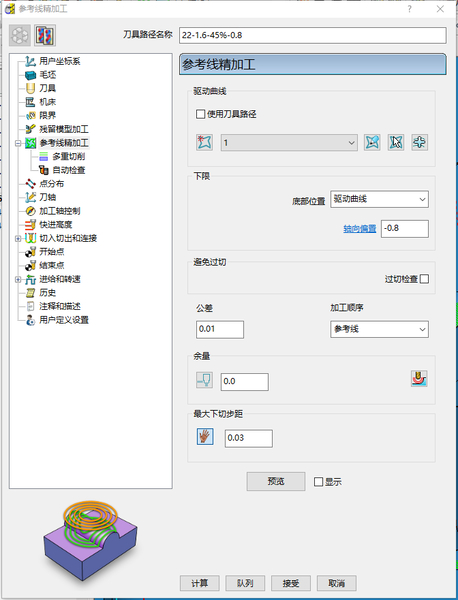
Task: Click the copy toolpath settings icon
Action: pos(45,36)
